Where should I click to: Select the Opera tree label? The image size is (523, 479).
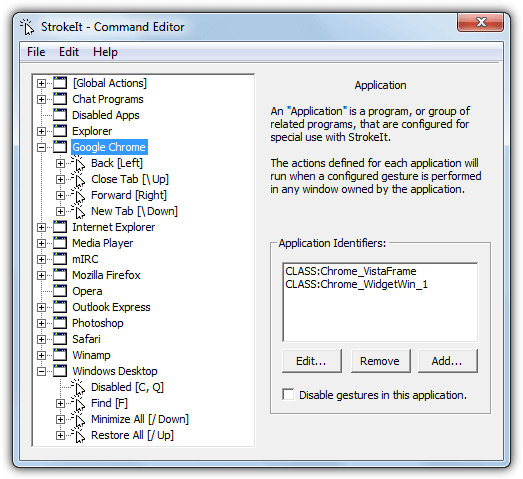pyautogui.click(x=87, y=291)
